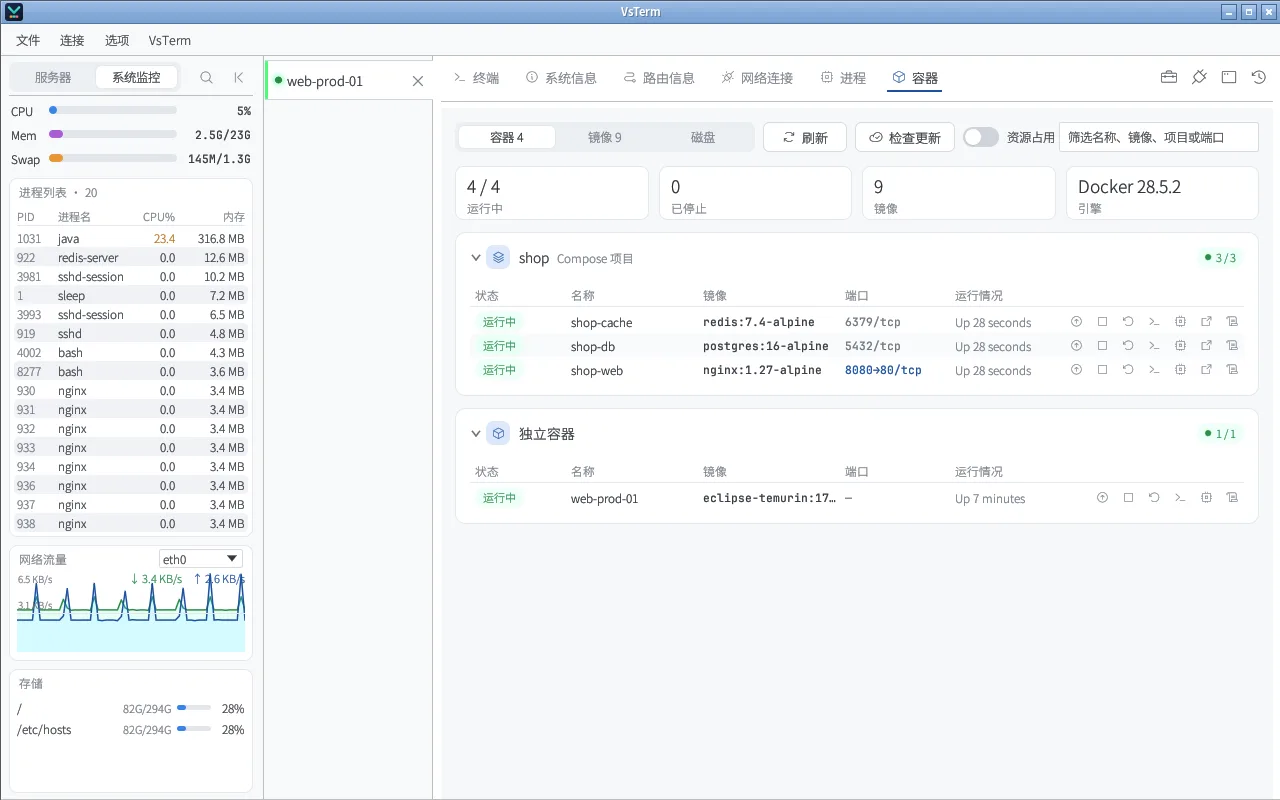This screenshot has width=1280, height=800.
Task: Click the 检查更新 button
Action: coord(905,137)
